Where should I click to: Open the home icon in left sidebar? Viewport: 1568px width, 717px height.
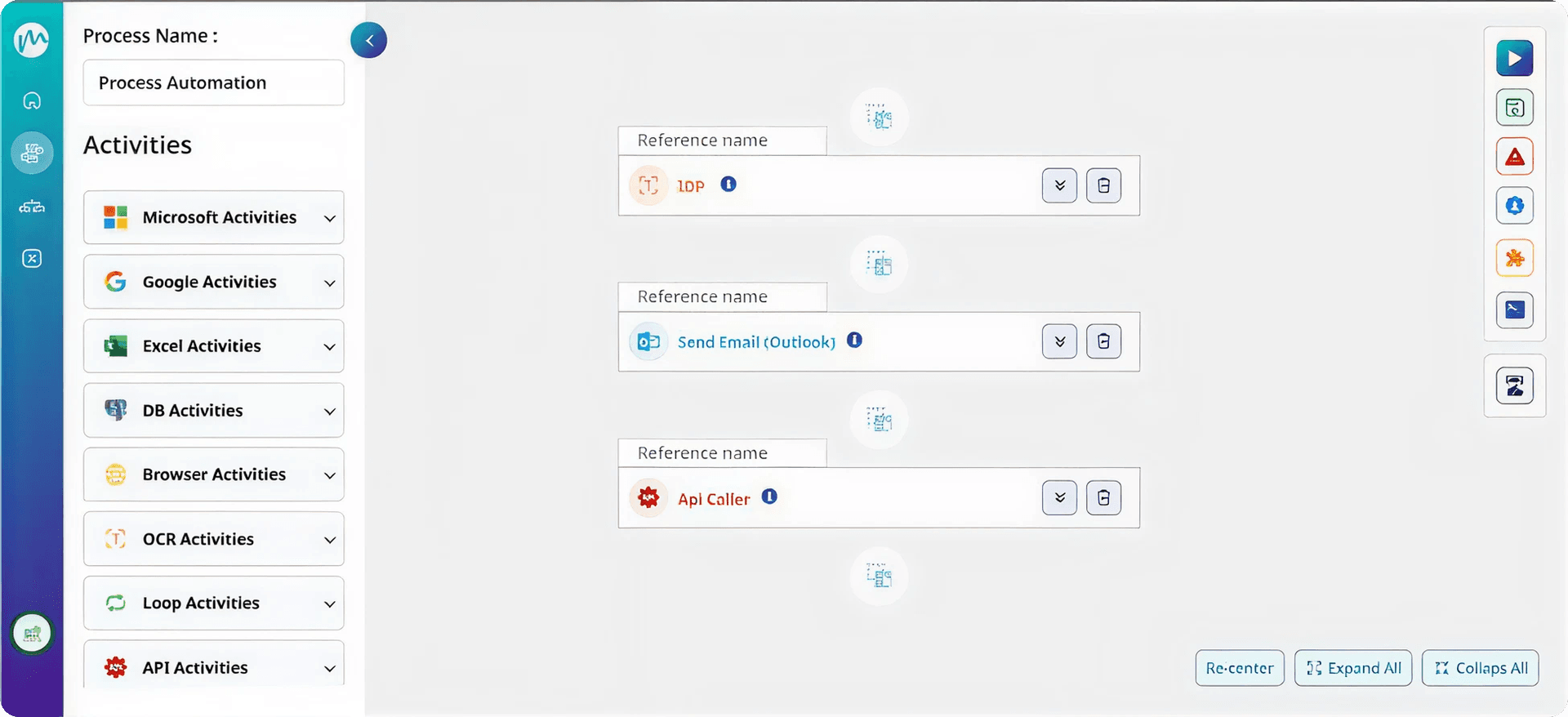coord(32,100)
